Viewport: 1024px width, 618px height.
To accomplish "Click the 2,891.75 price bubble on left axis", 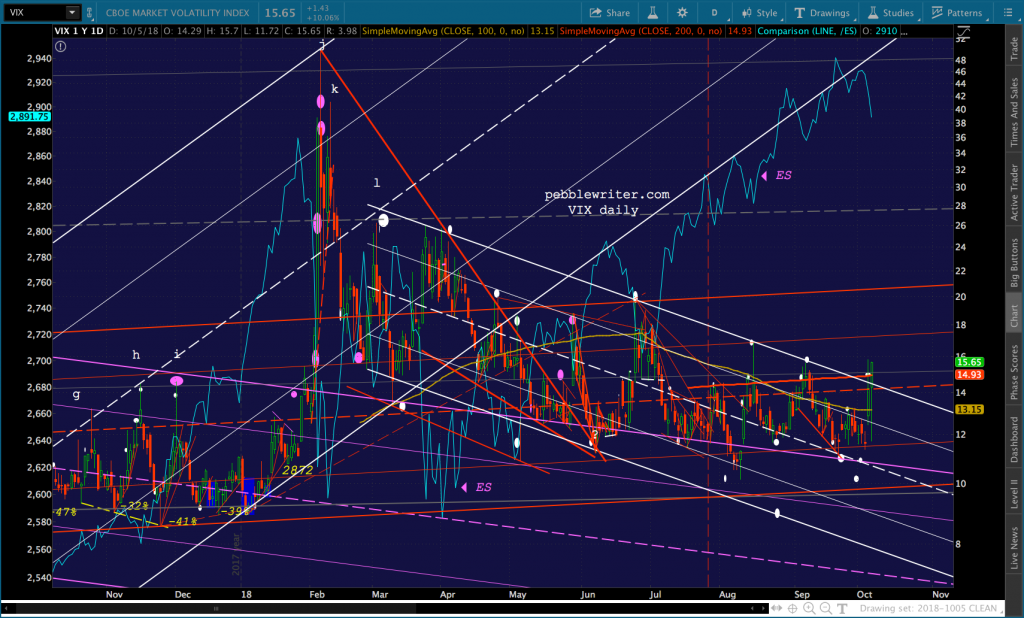I will (29, 116).
